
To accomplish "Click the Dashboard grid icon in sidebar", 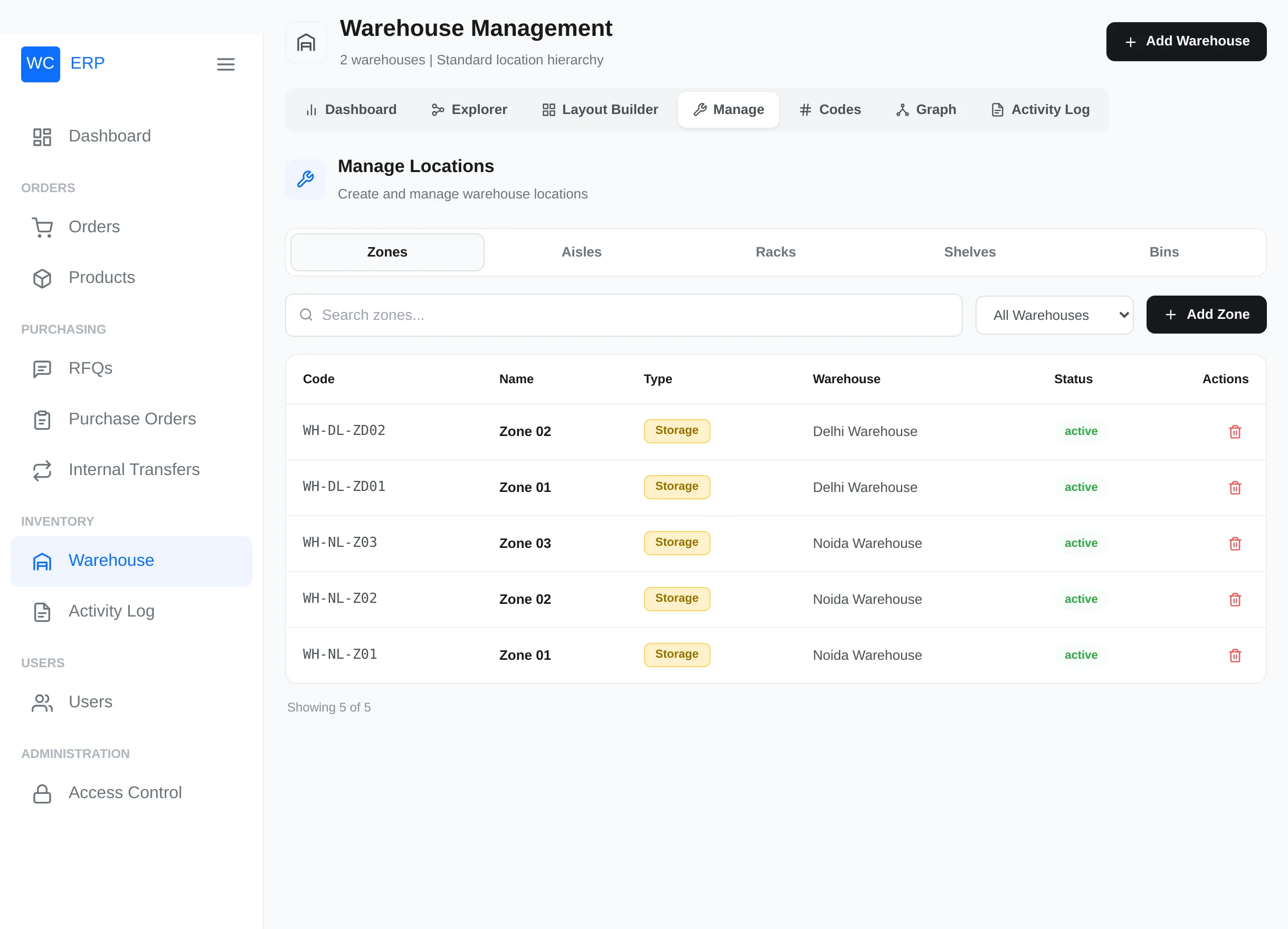I will point(42,137).
